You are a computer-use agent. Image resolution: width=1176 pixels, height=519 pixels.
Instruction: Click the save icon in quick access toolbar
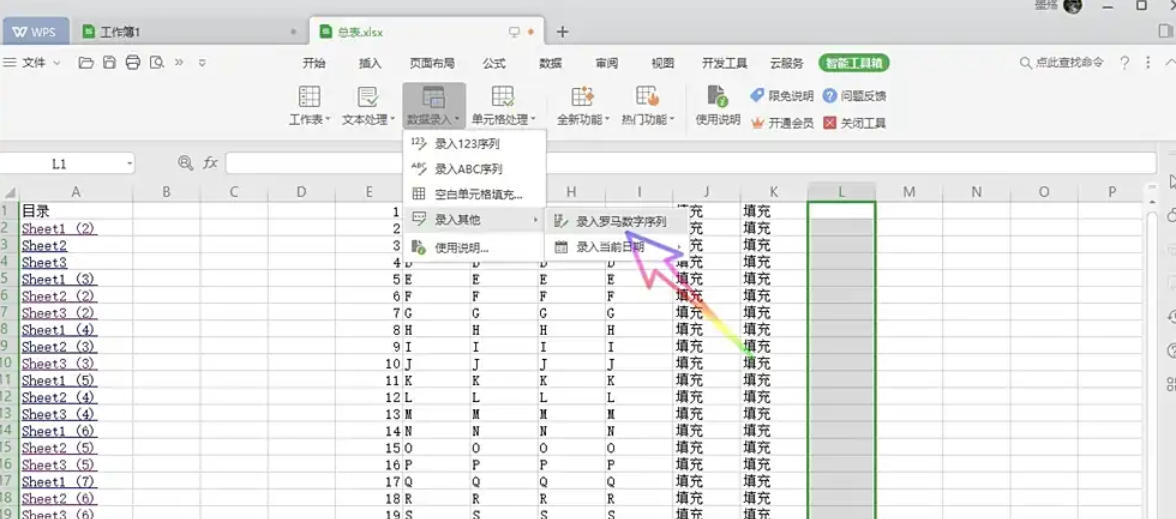(110, 62)
